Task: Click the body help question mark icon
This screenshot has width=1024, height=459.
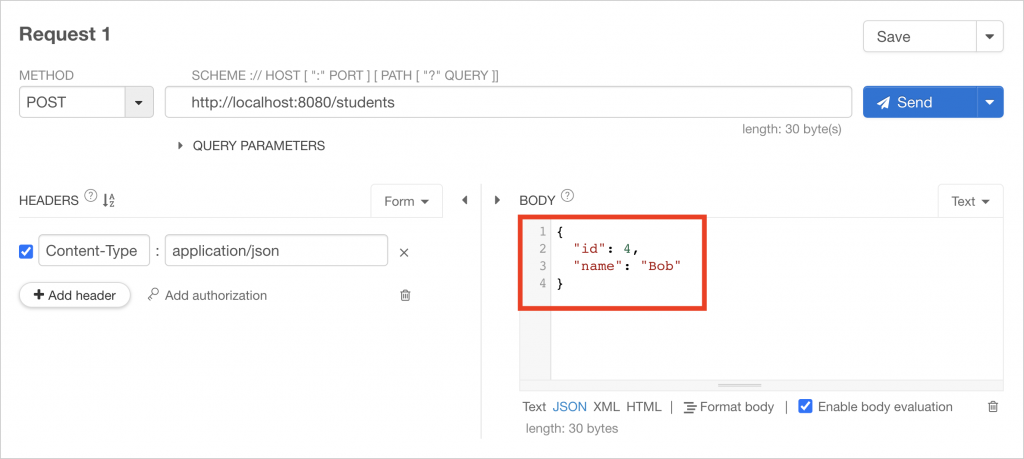Action: coord(567,195)
